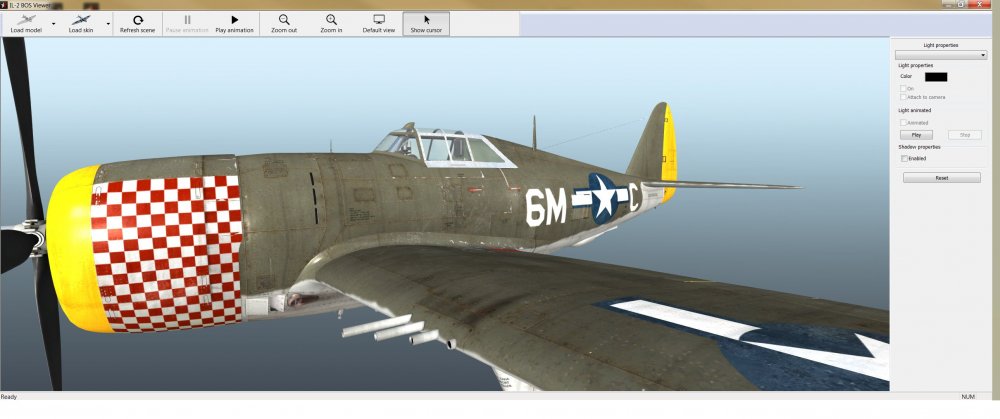Image resolution: width=1000 pixels, height=419 pixels.
Task: Click the Zoom in magnifier
Action: pos(331,20)
